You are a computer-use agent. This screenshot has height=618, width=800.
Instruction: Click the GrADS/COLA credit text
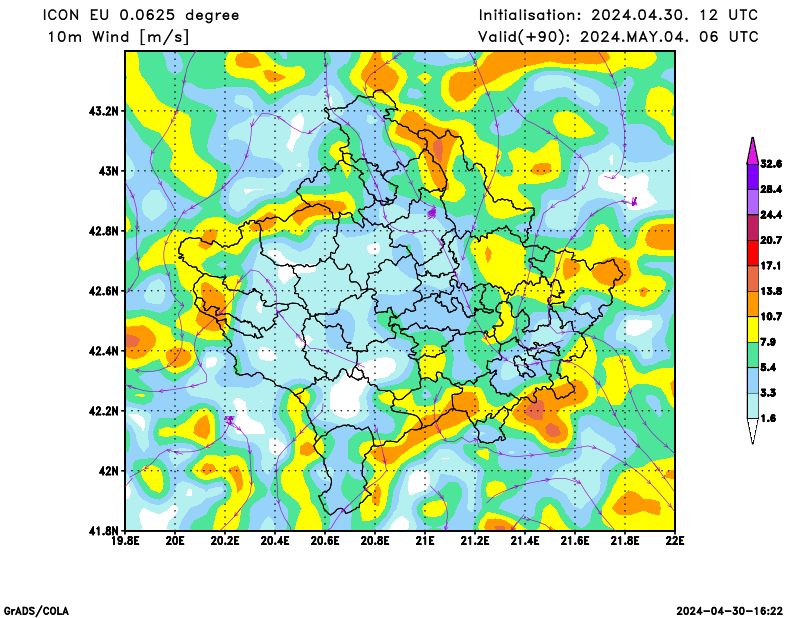(36, 611)
